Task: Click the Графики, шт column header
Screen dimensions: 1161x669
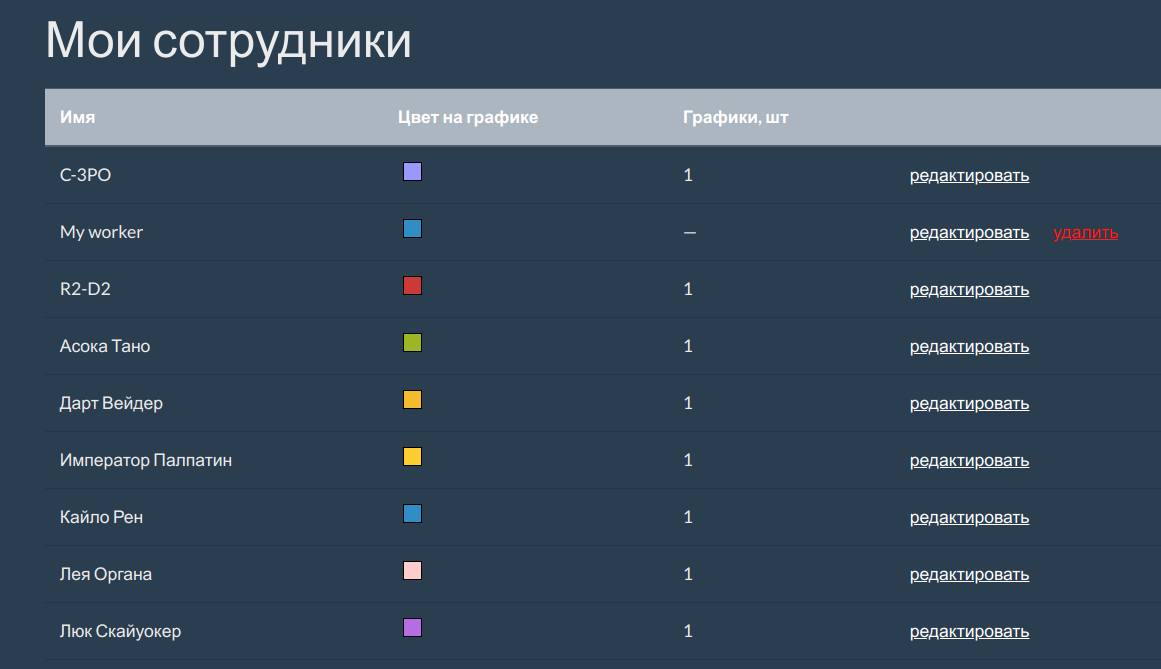Action: click(735, 117)
